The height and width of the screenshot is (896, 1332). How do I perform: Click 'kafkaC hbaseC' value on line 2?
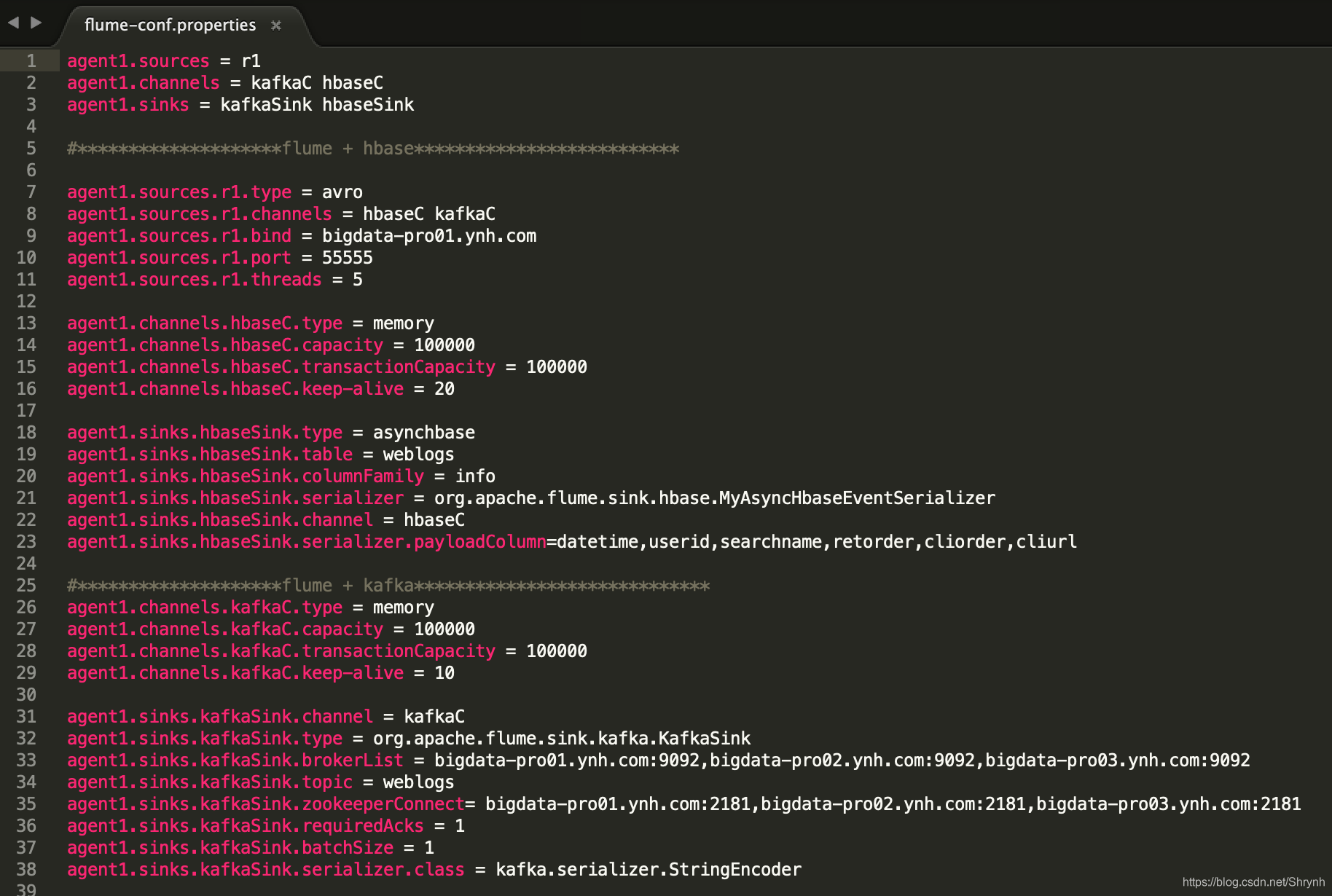click(317, 82)
